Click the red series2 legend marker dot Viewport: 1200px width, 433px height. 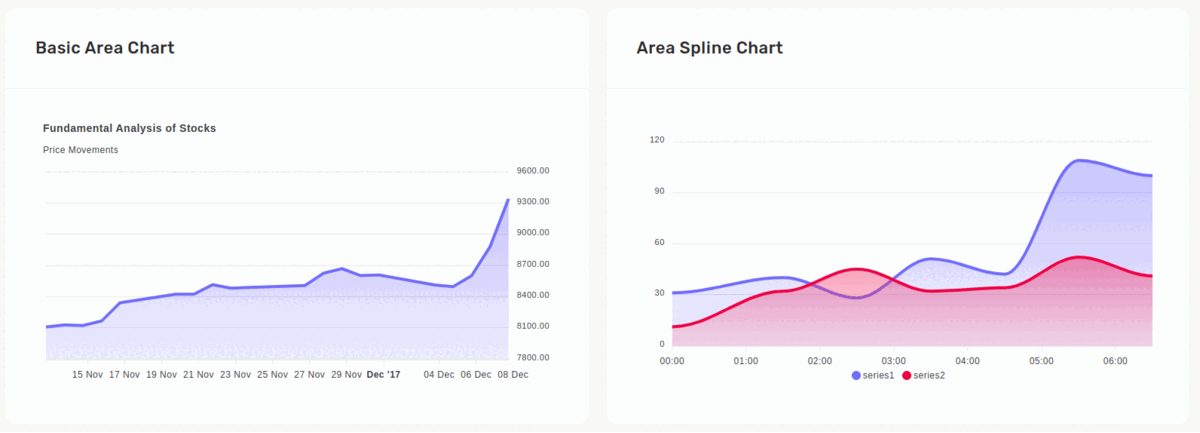pos(907,375)
